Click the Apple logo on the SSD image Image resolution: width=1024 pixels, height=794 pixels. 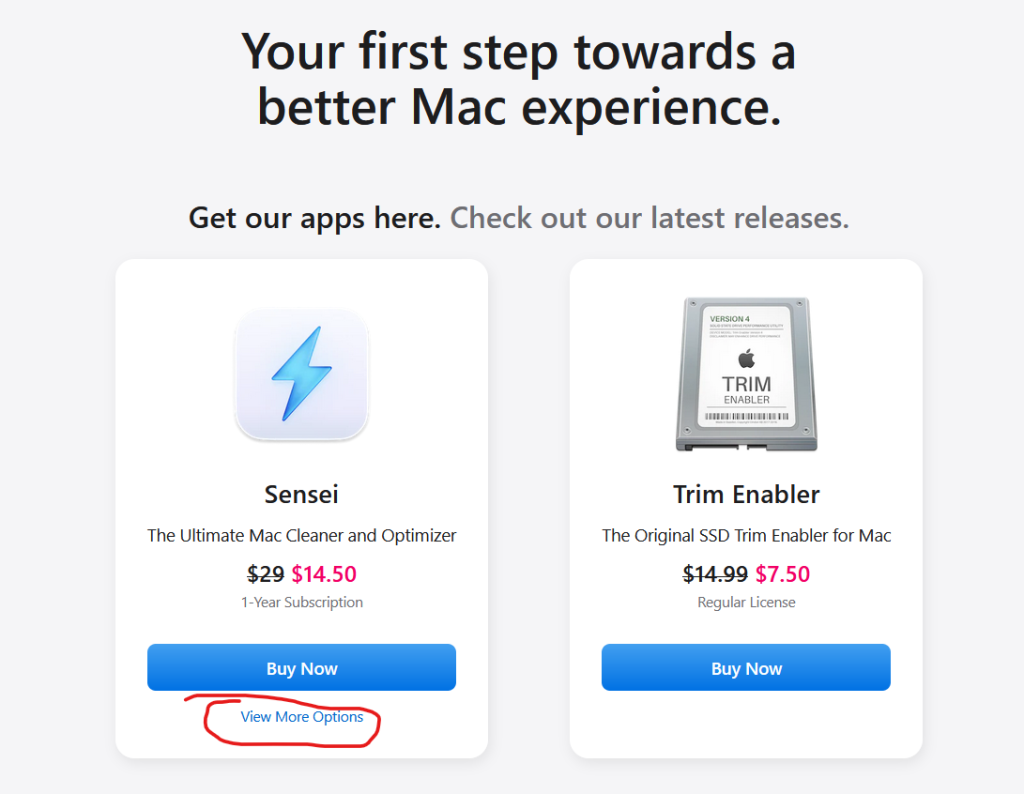point(746,358)
